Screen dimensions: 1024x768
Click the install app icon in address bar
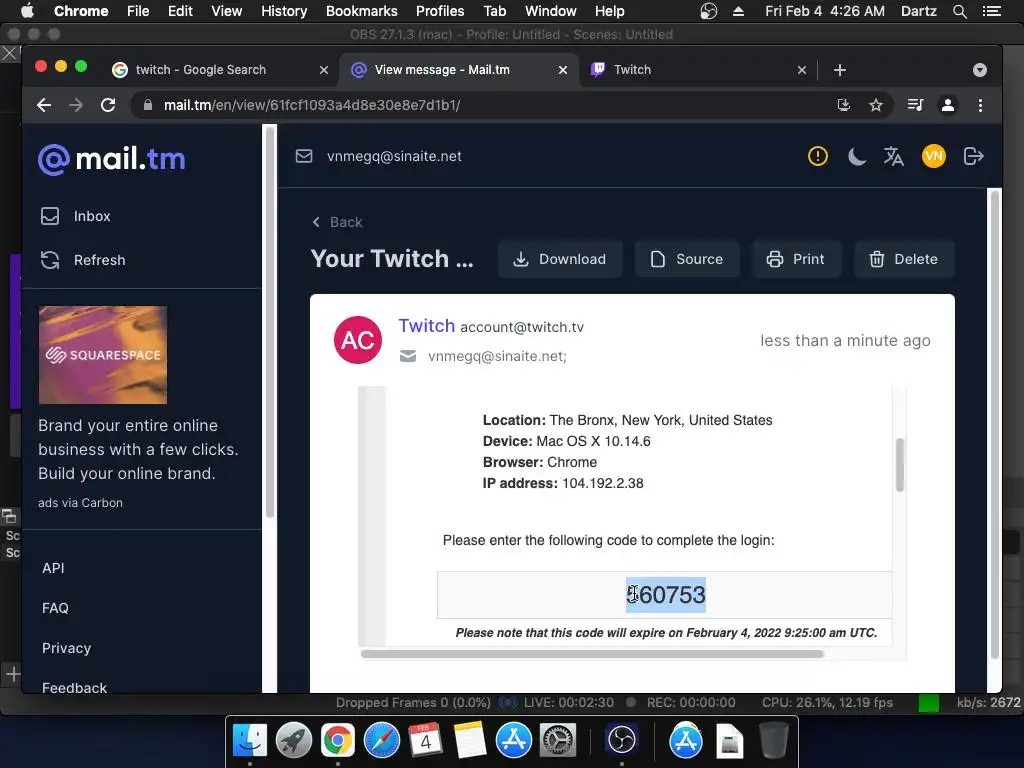click(844, 105)
